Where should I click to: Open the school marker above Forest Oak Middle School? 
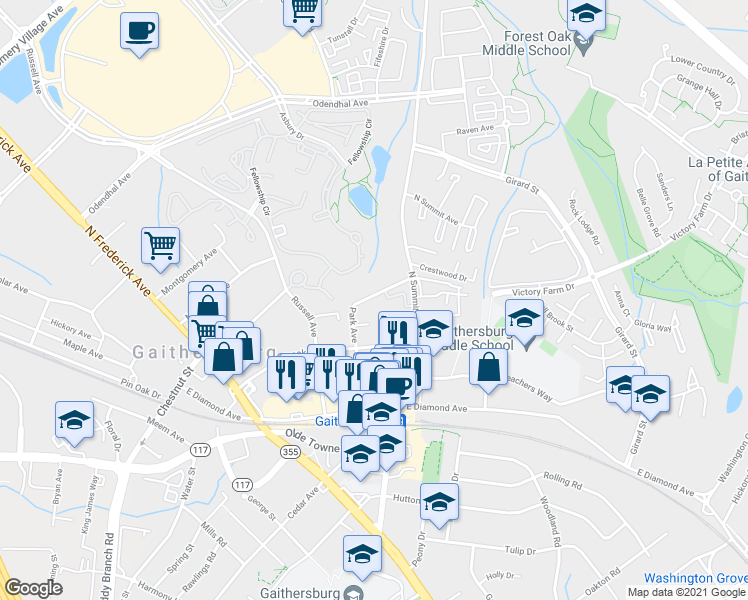(x=586, y=17)
